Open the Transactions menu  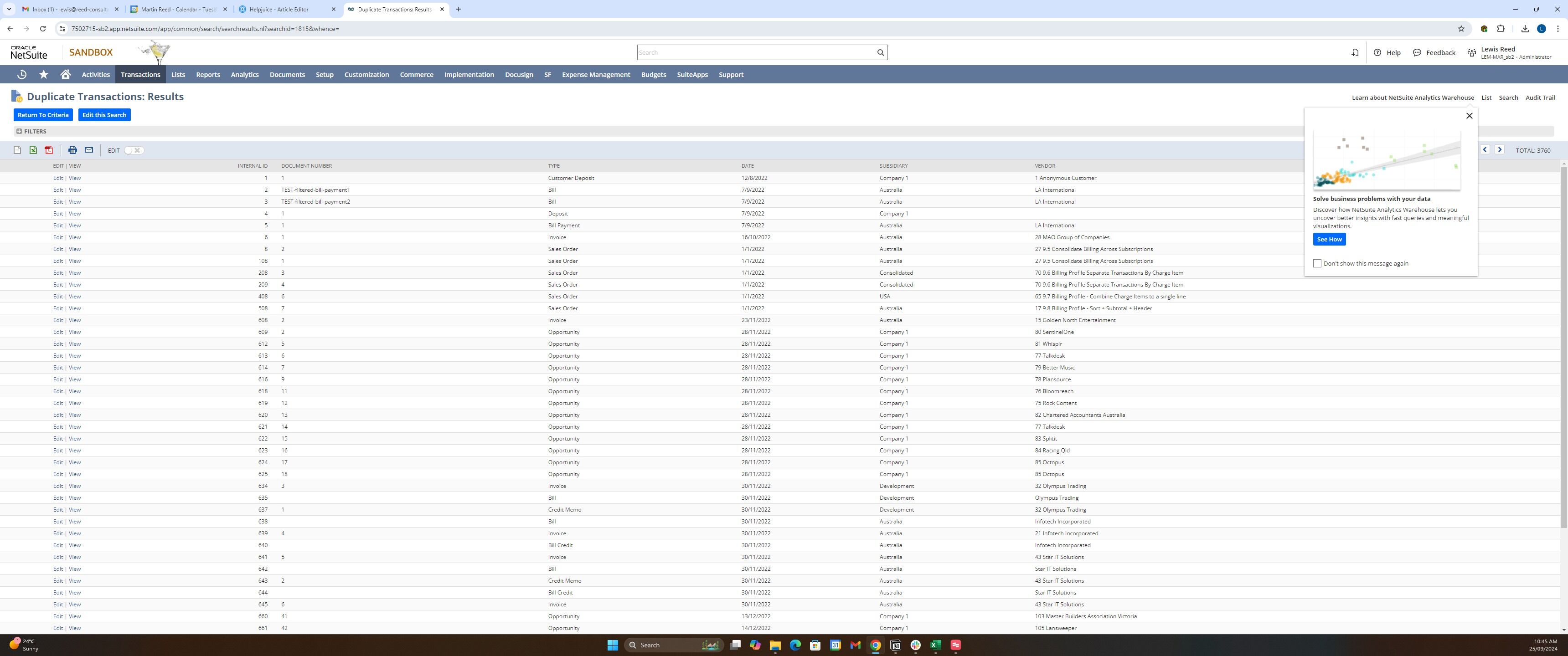pyautogui.click(x=140, y=75)
